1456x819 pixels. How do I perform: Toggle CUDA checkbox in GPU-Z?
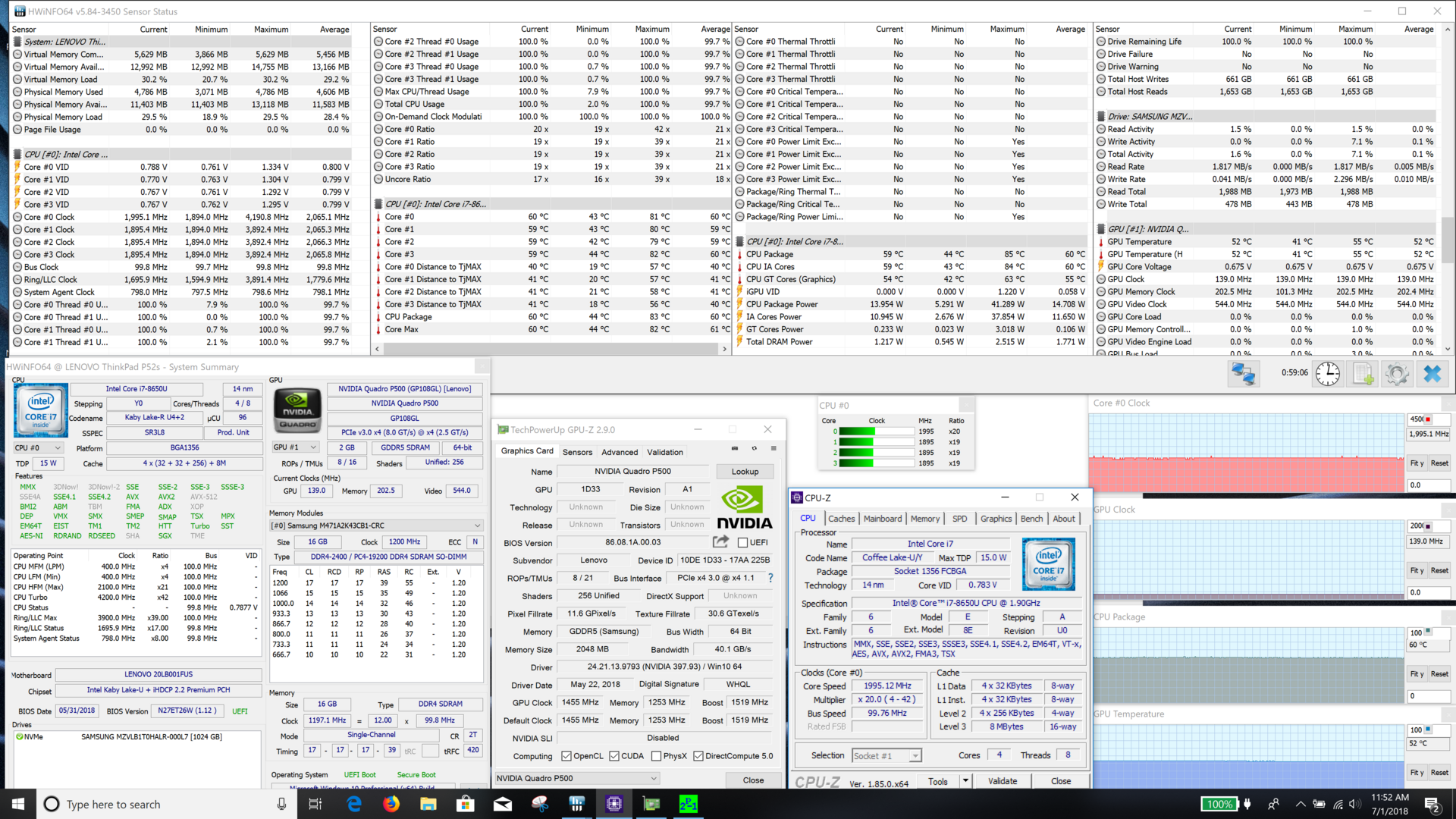tap(614, 756)
